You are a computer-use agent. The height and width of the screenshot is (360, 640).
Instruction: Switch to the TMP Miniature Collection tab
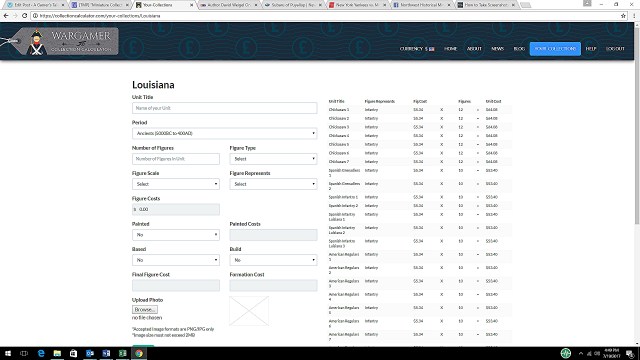pos(100,5)
